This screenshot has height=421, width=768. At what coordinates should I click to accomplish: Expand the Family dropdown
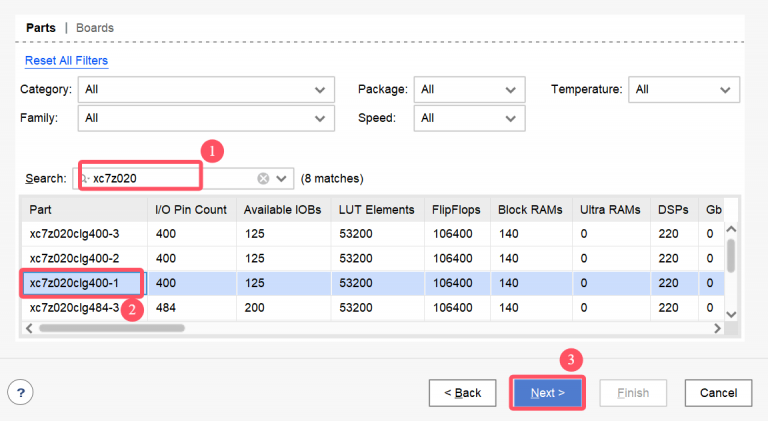(x=206, y=118)
